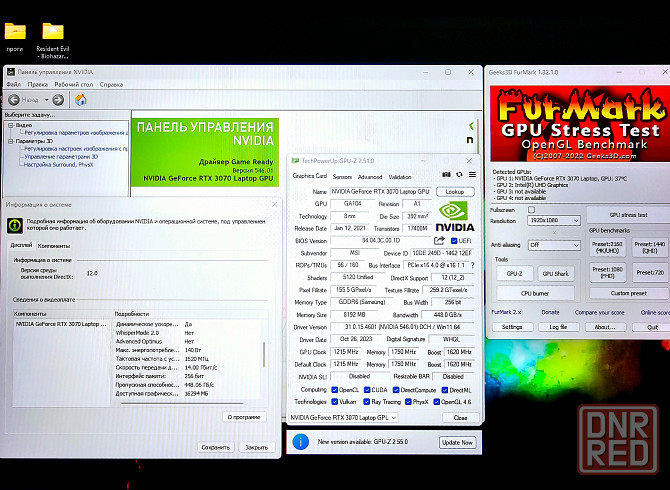Image resolution: width=670 pixels, height=490 pixels.
Task: Open back history dropdown arrow in NVIDIA panel
Action: [47, 100]
